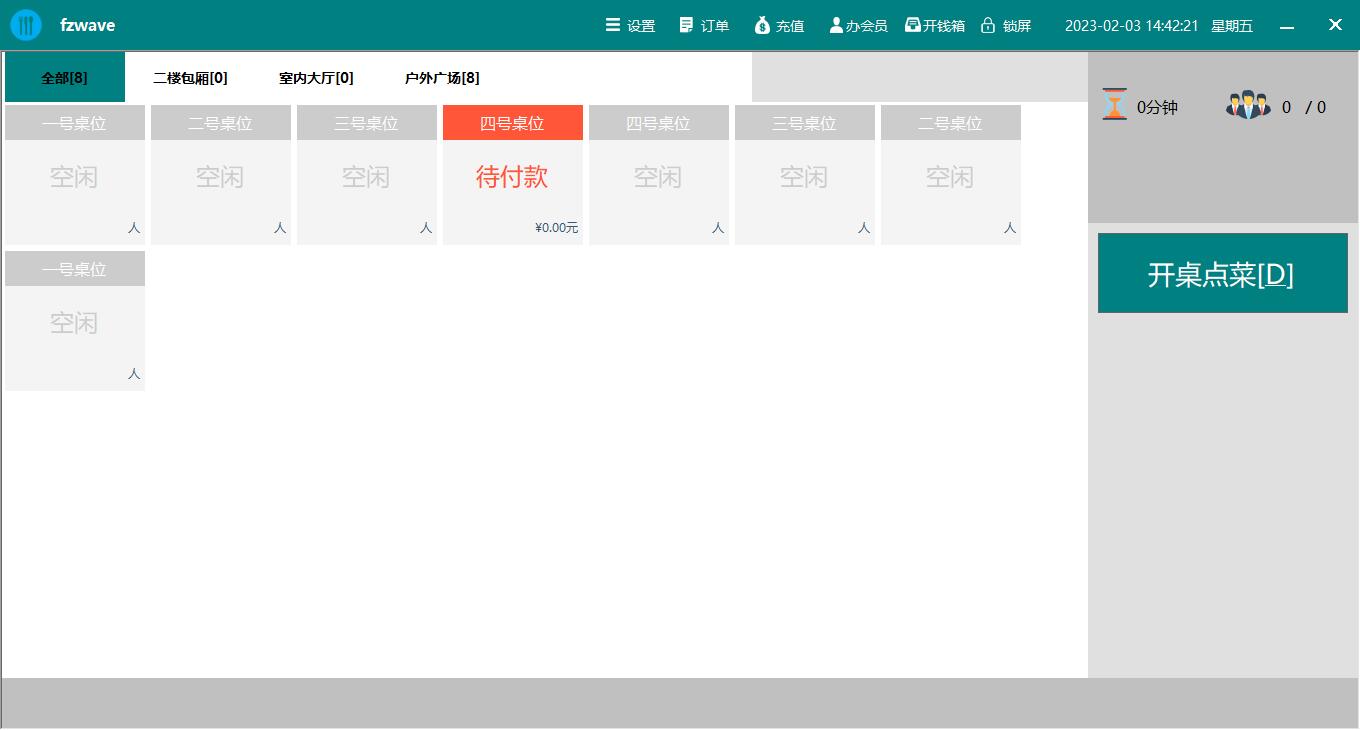
Task: Switch to the 二楼包厢[0] tab
Action: click(190, 78)
